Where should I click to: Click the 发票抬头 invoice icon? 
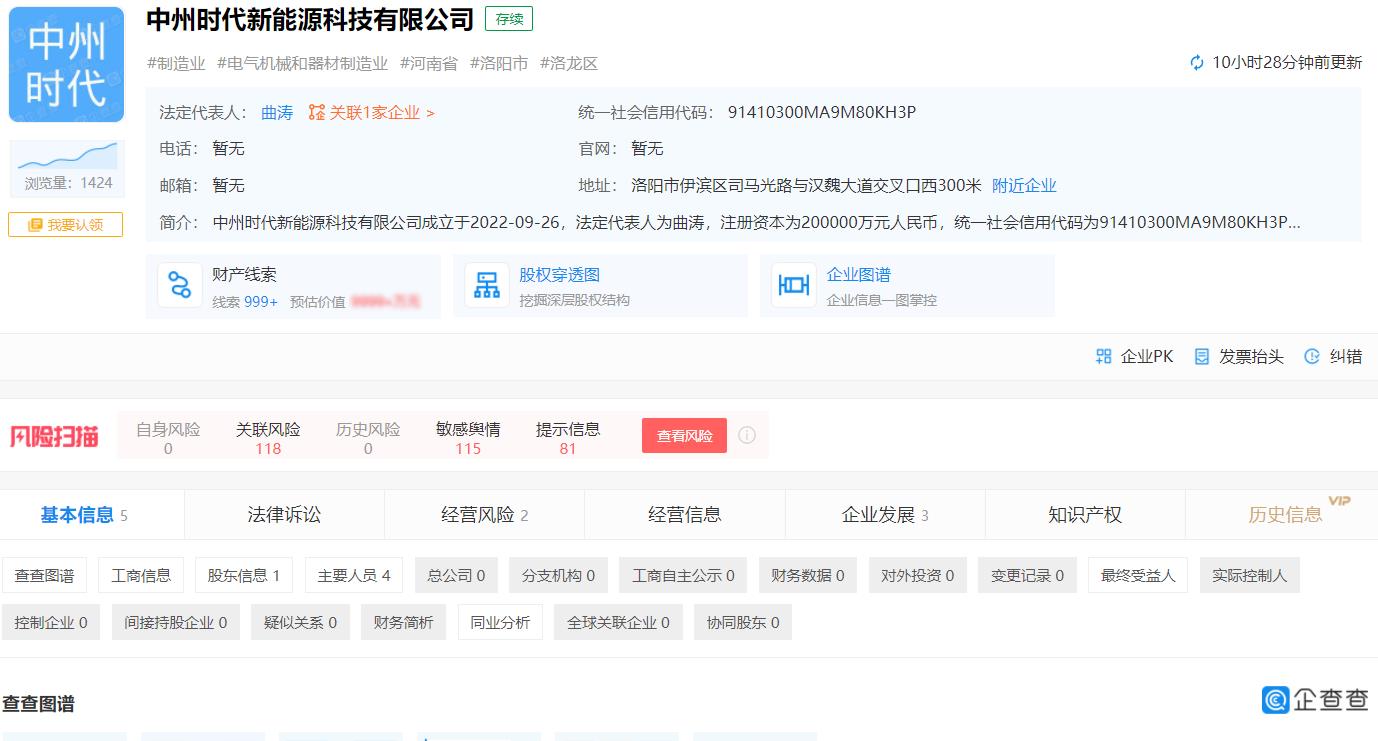[1201, 356]
